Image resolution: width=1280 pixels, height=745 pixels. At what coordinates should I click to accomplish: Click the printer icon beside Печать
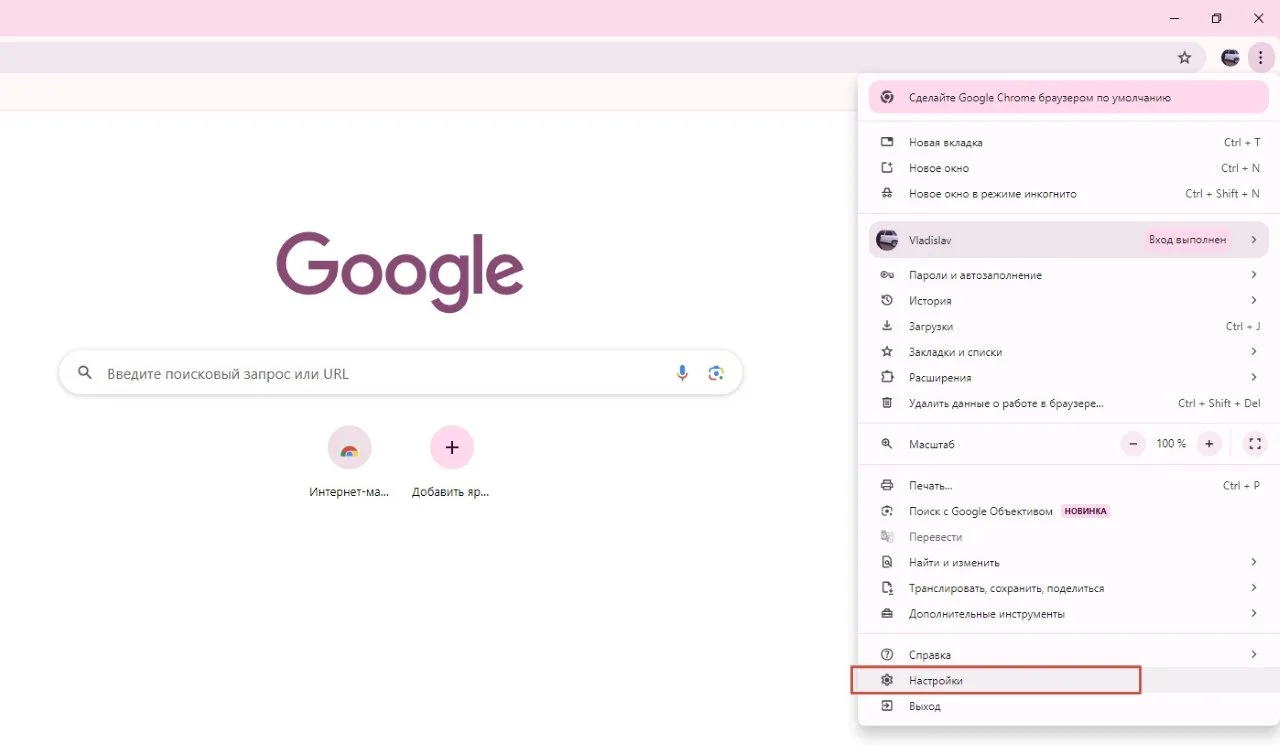pos(887,485)
